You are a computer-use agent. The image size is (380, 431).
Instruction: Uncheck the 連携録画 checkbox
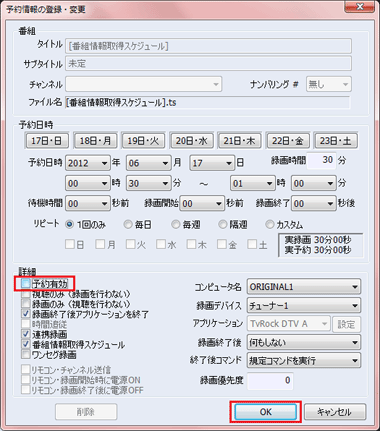click(x=26, y=334)
